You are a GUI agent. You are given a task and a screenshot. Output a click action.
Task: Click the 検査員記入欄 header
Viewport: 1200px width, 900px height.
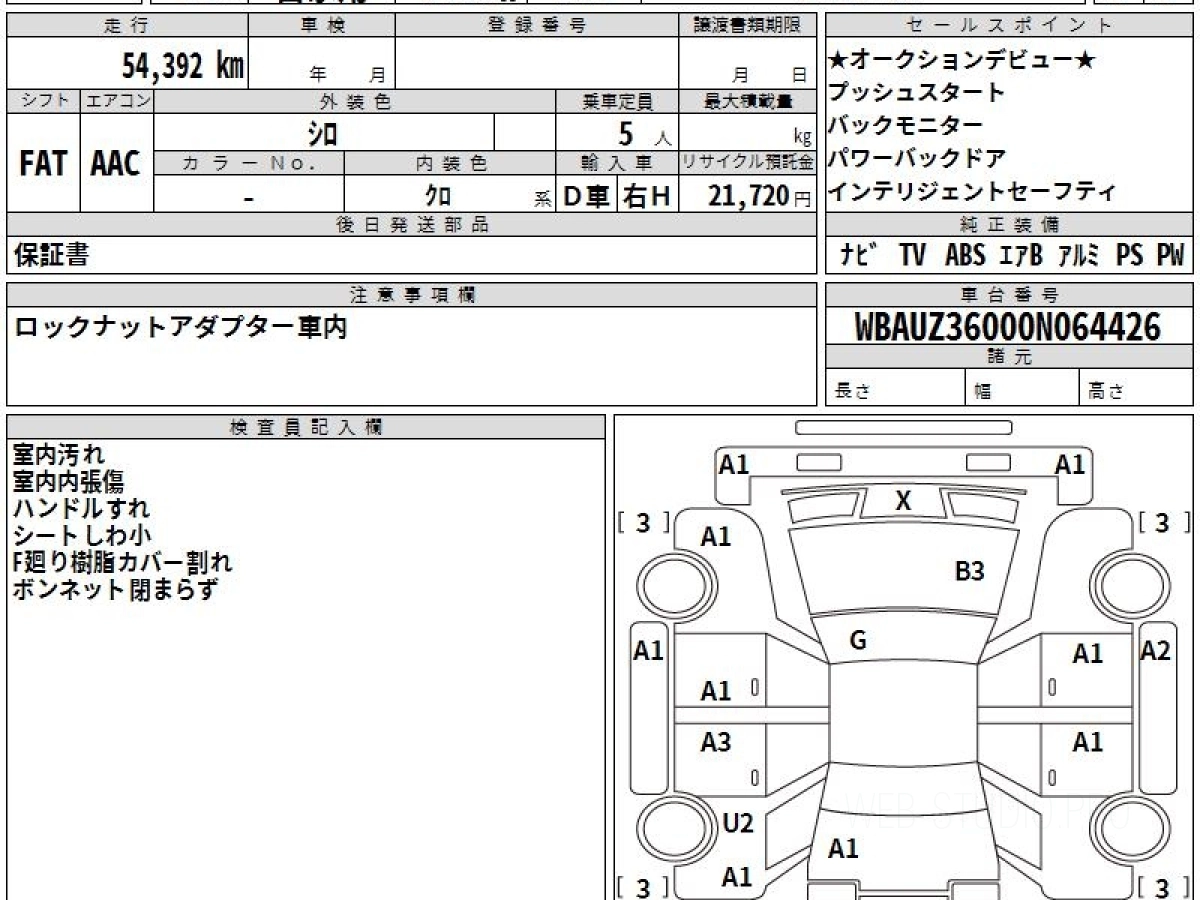click(306, 427)
